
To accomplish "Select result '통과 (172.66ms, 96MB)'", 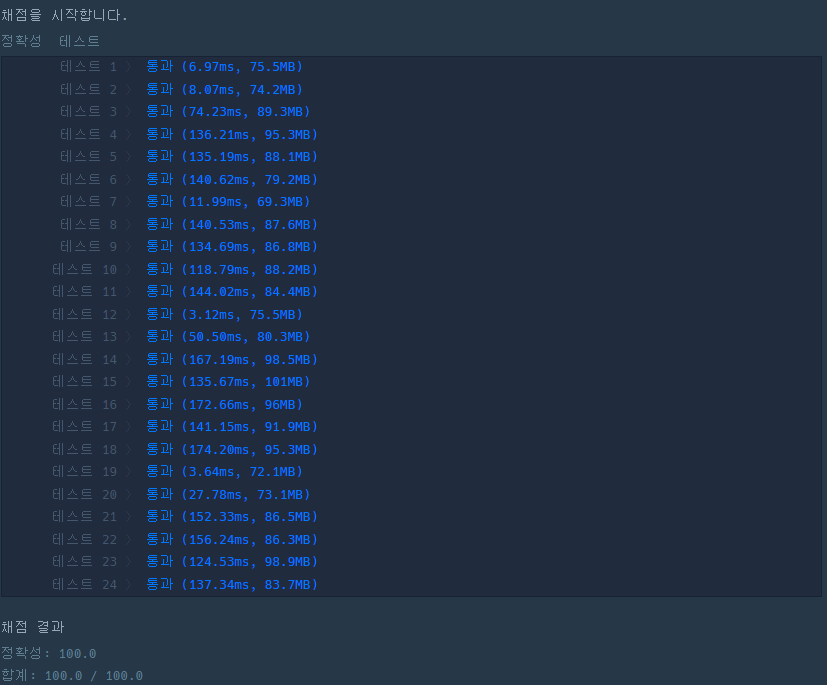I will (x=224, y=404).
